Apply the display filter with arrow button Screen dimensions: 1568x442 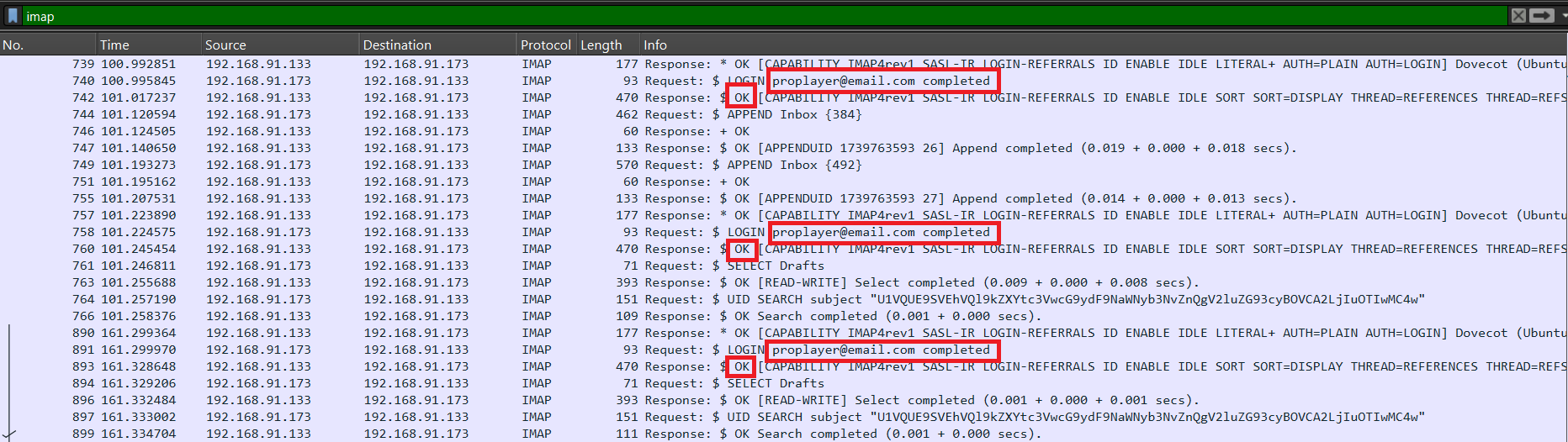(1541, 16)
